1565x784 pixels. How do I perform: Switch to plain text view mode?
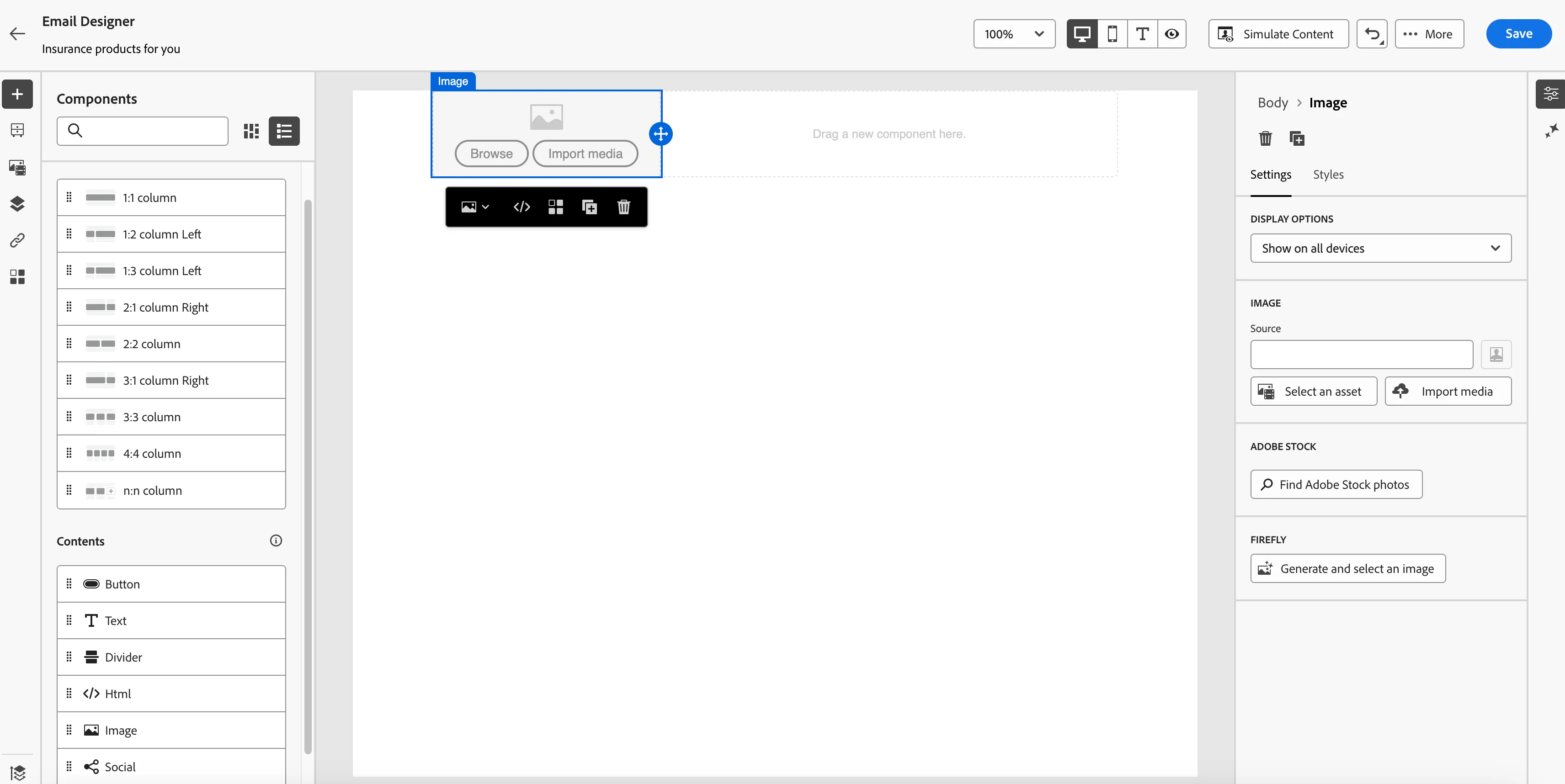1142,34
